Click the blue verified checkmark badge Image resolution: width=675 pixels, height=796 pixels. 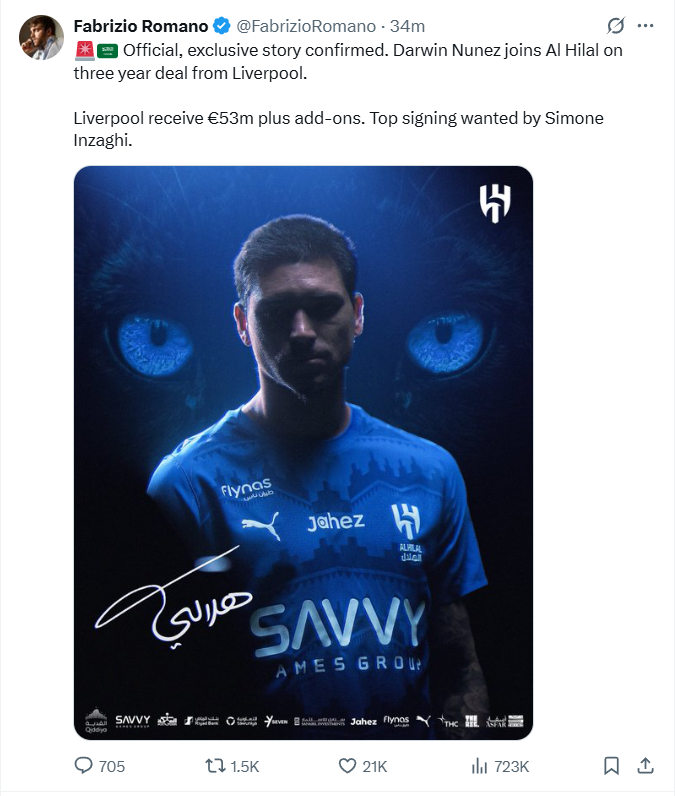point(221,26)
